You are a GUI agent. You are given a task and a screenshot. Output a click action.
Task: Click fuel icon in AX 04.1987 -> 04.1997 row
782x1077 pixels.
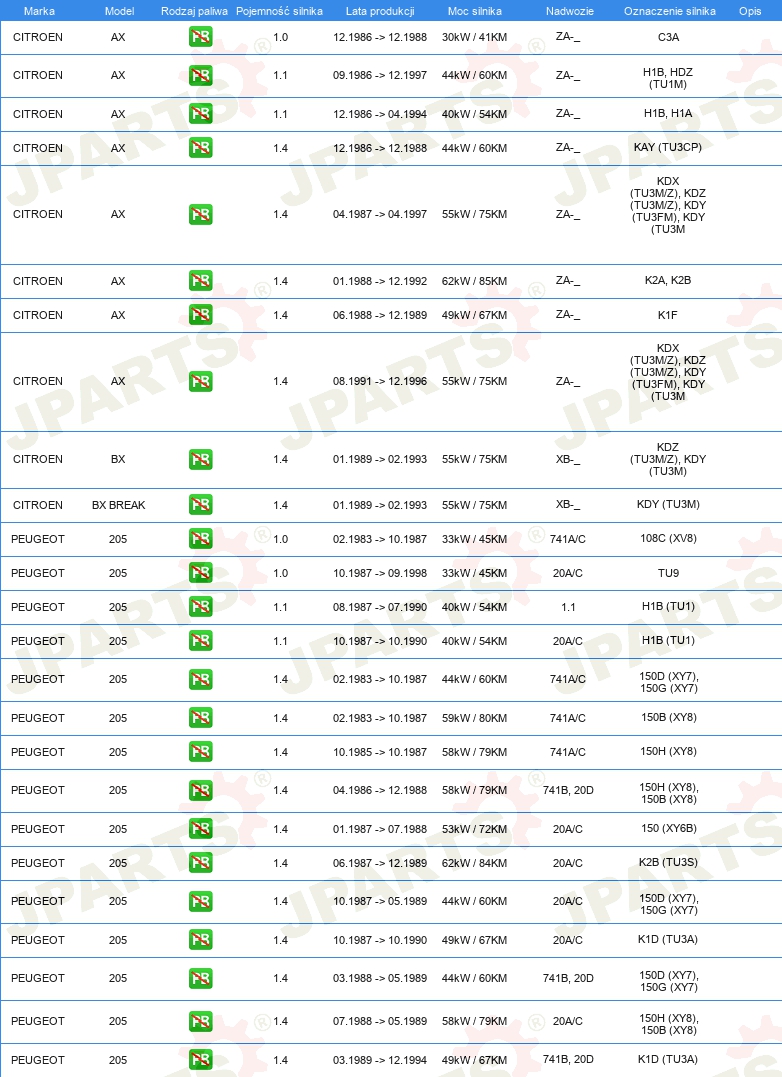click(x=200, y=214)
